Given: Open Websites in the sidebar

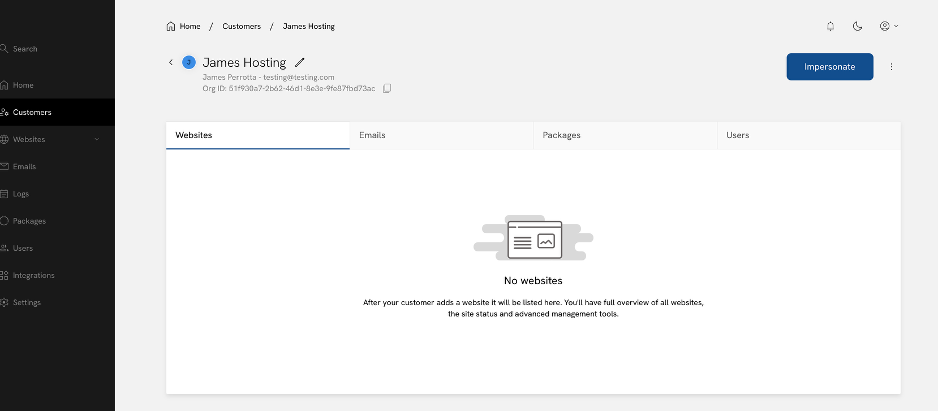Looking at the screenshot, I should click(x=57, y=139).
